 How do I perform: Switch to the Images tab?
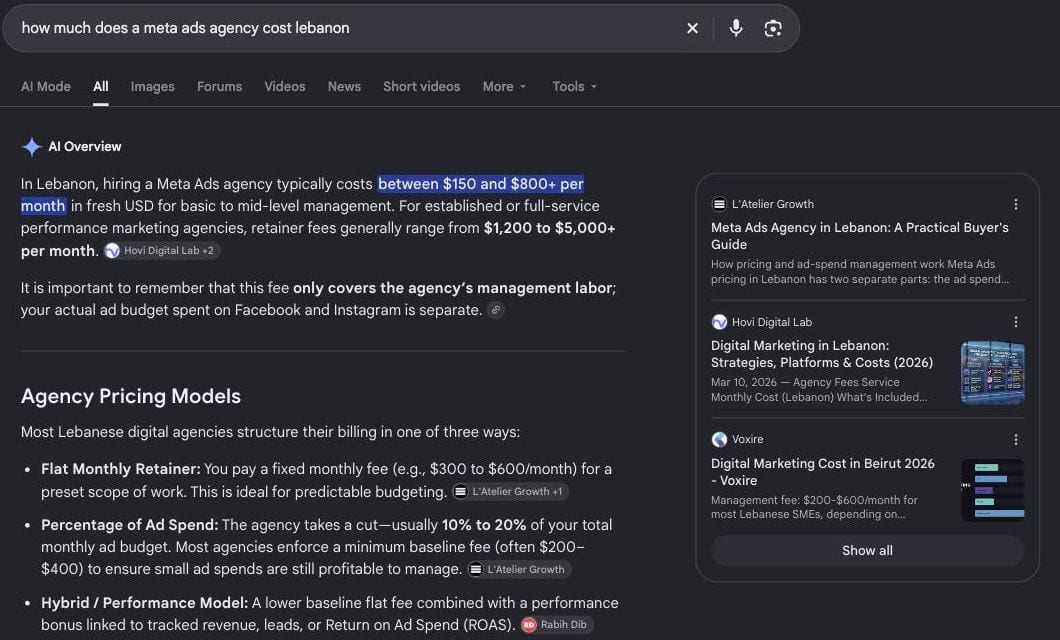153,87
